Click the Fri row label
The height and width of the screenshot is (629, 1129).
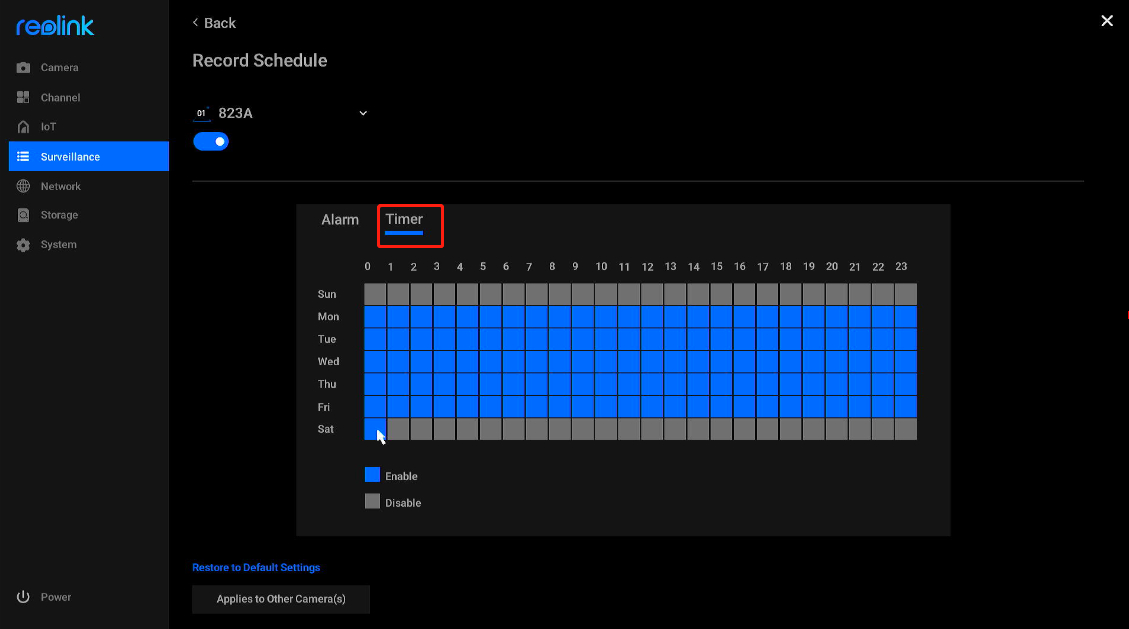click(x=324, y=407)
